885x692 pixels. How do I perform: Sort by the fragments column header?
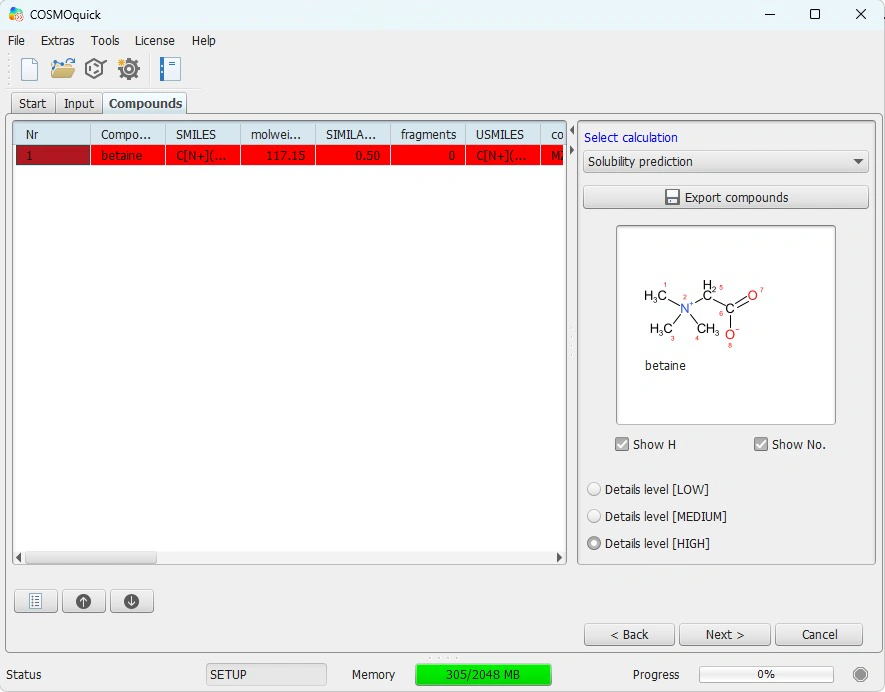(x=428, y=134)
